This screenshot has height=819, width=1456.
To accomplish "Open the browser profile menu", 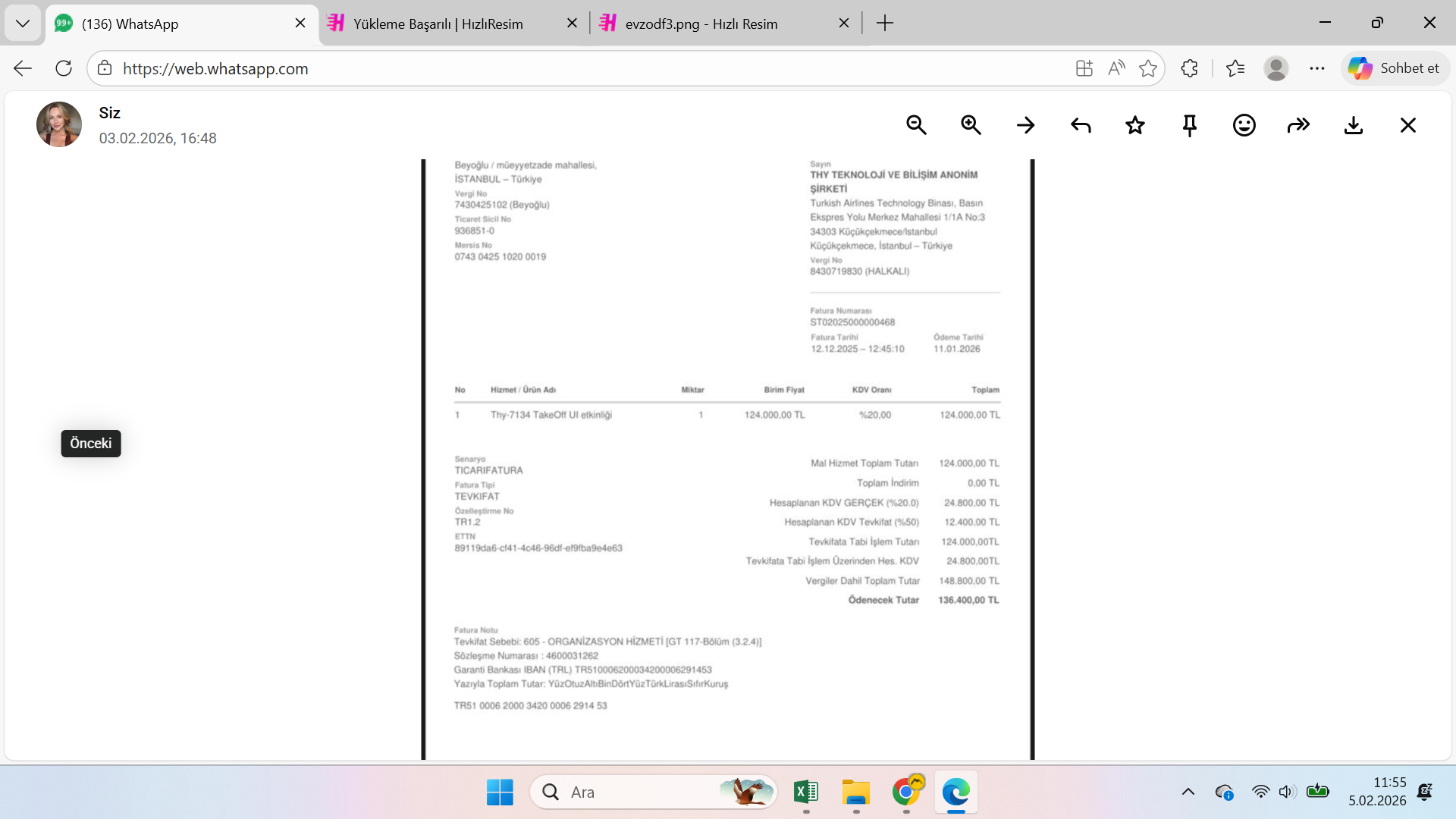I will click(x=1276, y=68).
